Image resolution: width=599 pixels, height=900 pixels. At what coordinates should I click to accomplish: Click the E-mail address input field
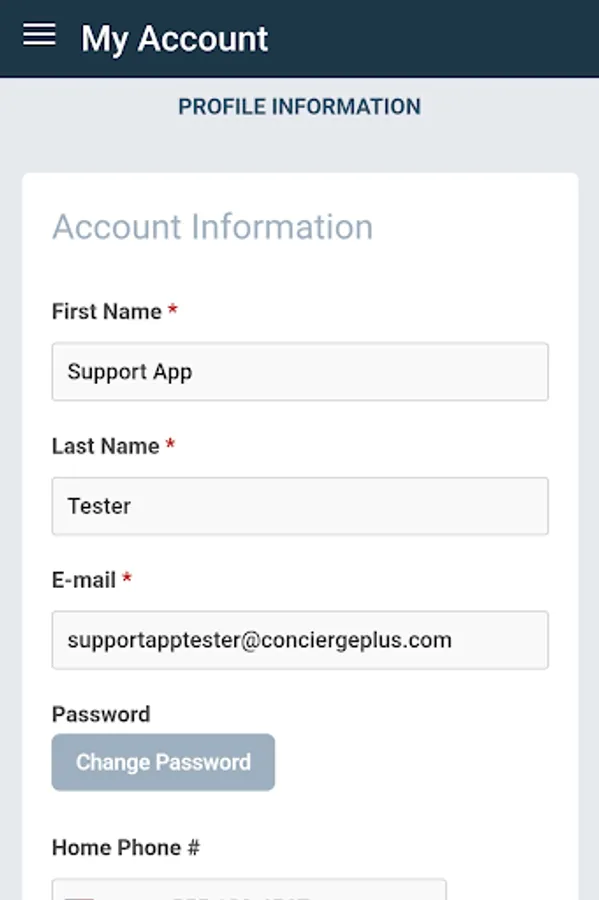pos(299,640)
